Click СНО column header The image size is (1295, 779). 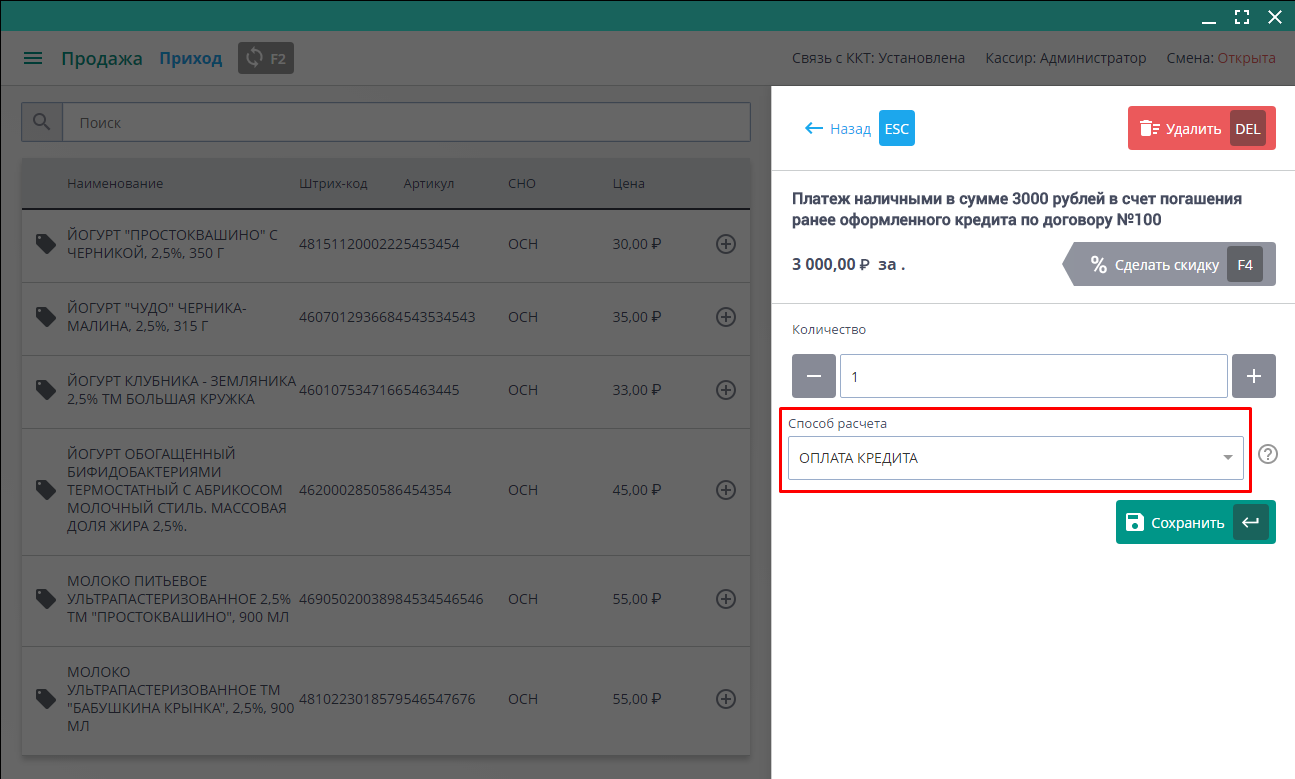tap(522, 183)
